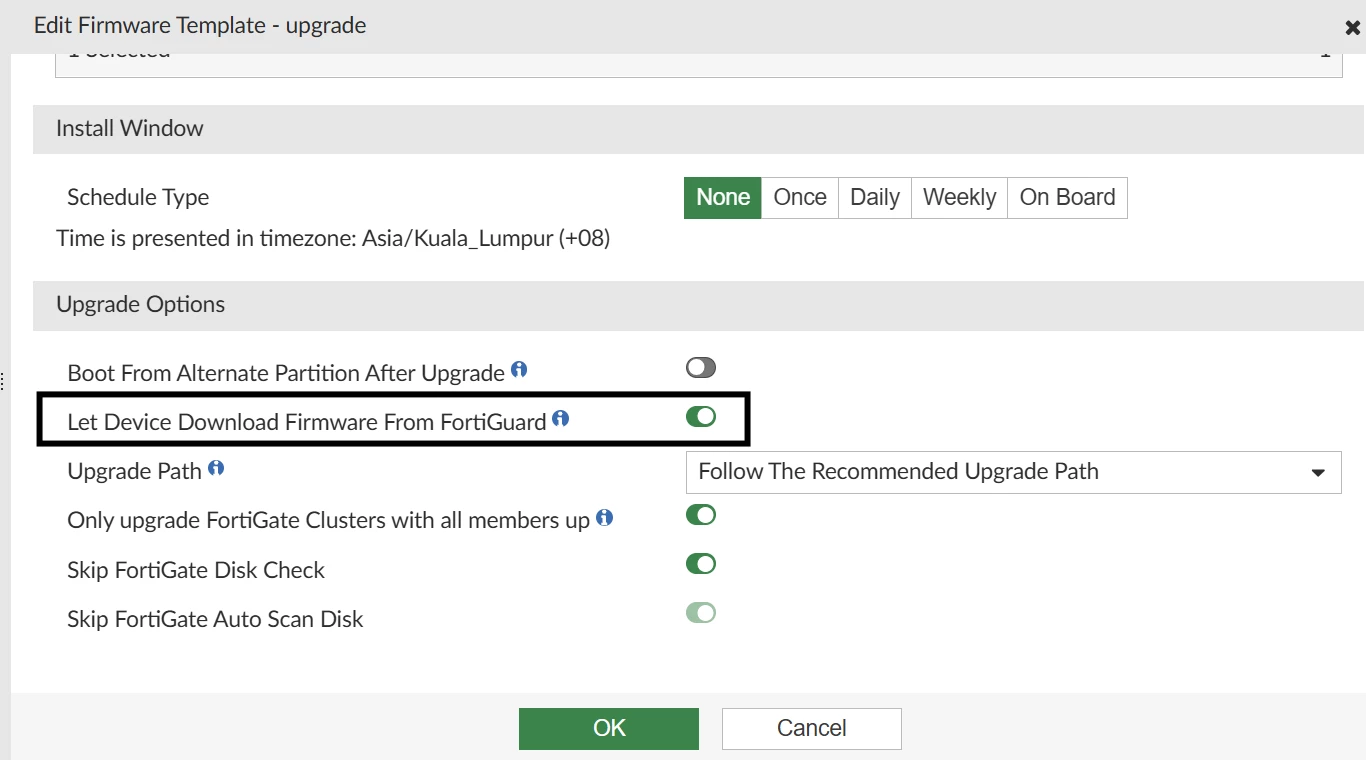This screenshot has width=1366, height=760.
Task: Click the dialog title Edit Firmware Template - upgrade
Action: pyautogui.click(x=200, y=26)
